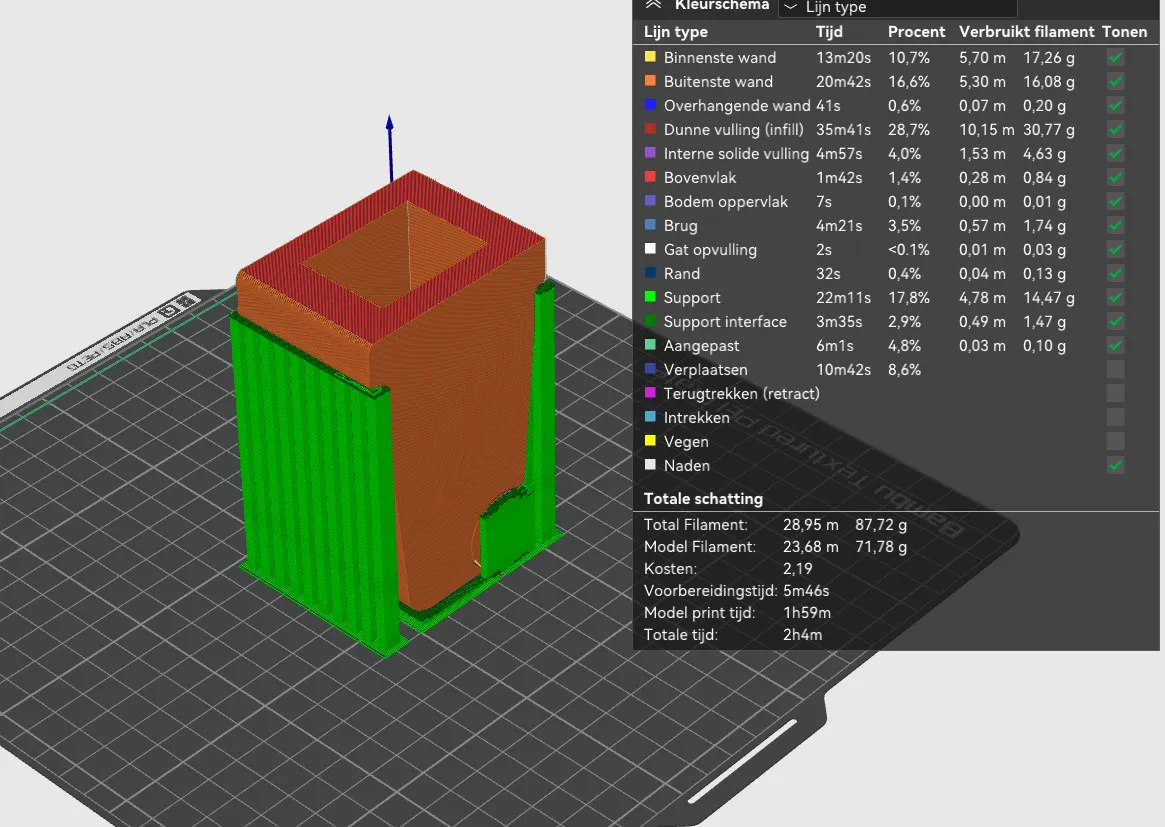Click the blue Overhangende wand swatch

tap(650, 105)
